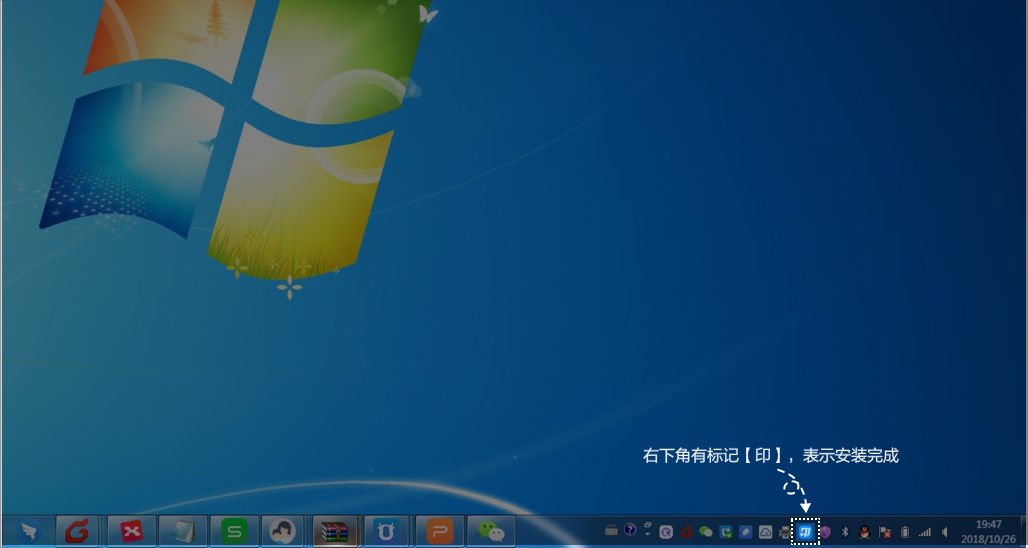Click the purple shield tray icon

825,532
